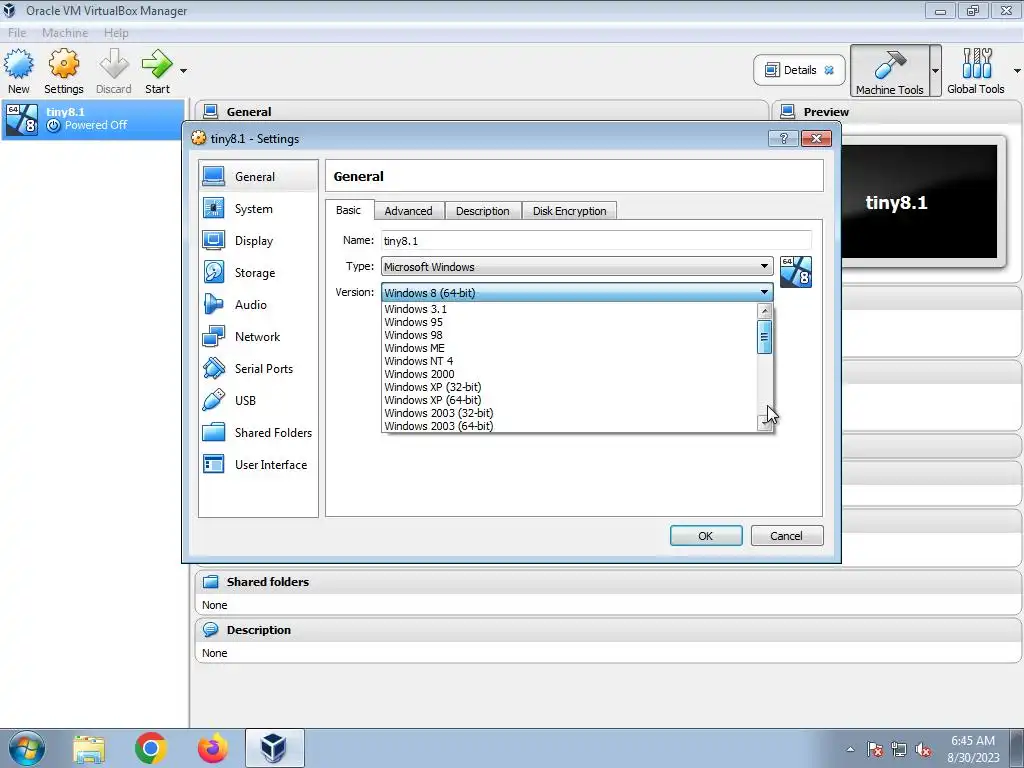Open Serial Ports settings category
This screenshot has width=1024, height=768.
(258, 368)
